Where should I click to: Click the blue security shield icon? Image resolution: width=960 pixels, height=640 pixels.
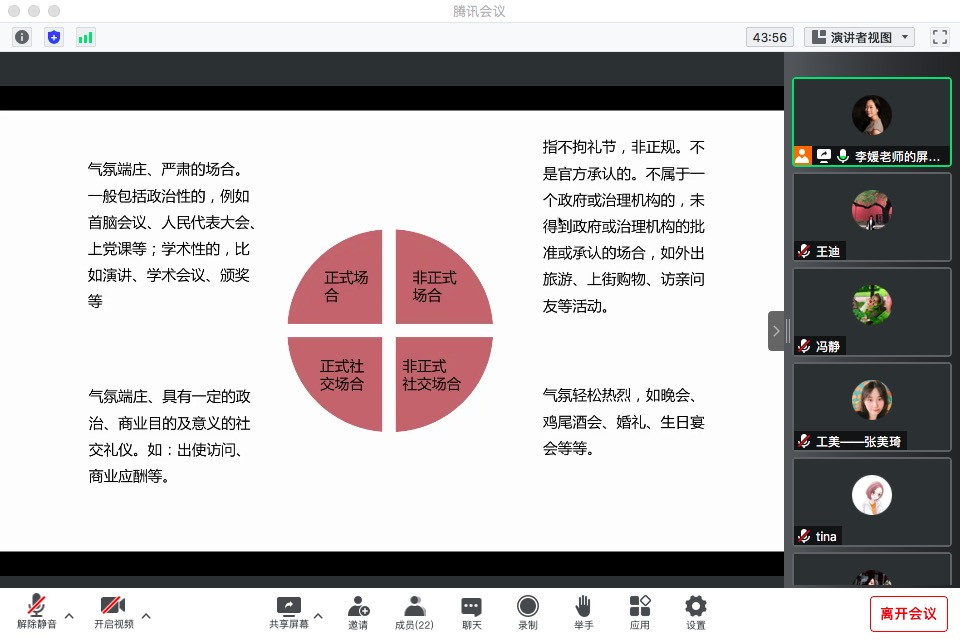tap(54, 37)
